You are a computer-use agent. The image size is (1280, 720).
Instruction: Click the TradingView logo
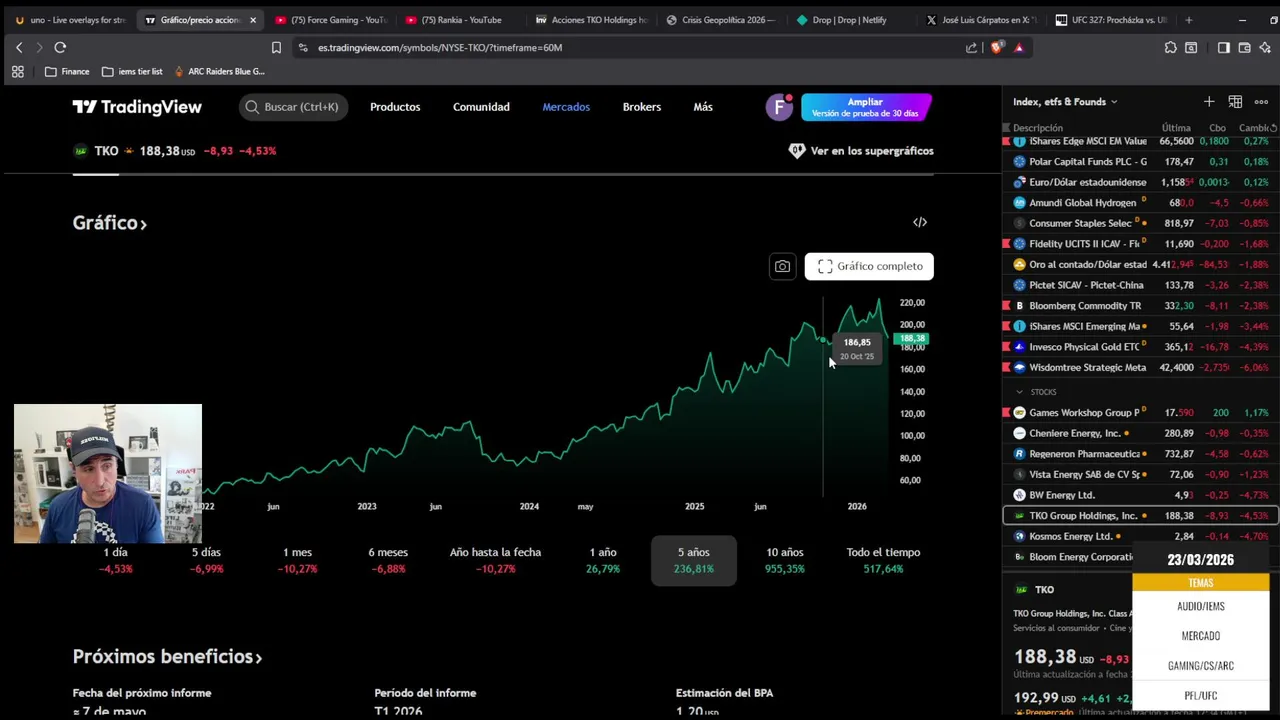(137, 107)
